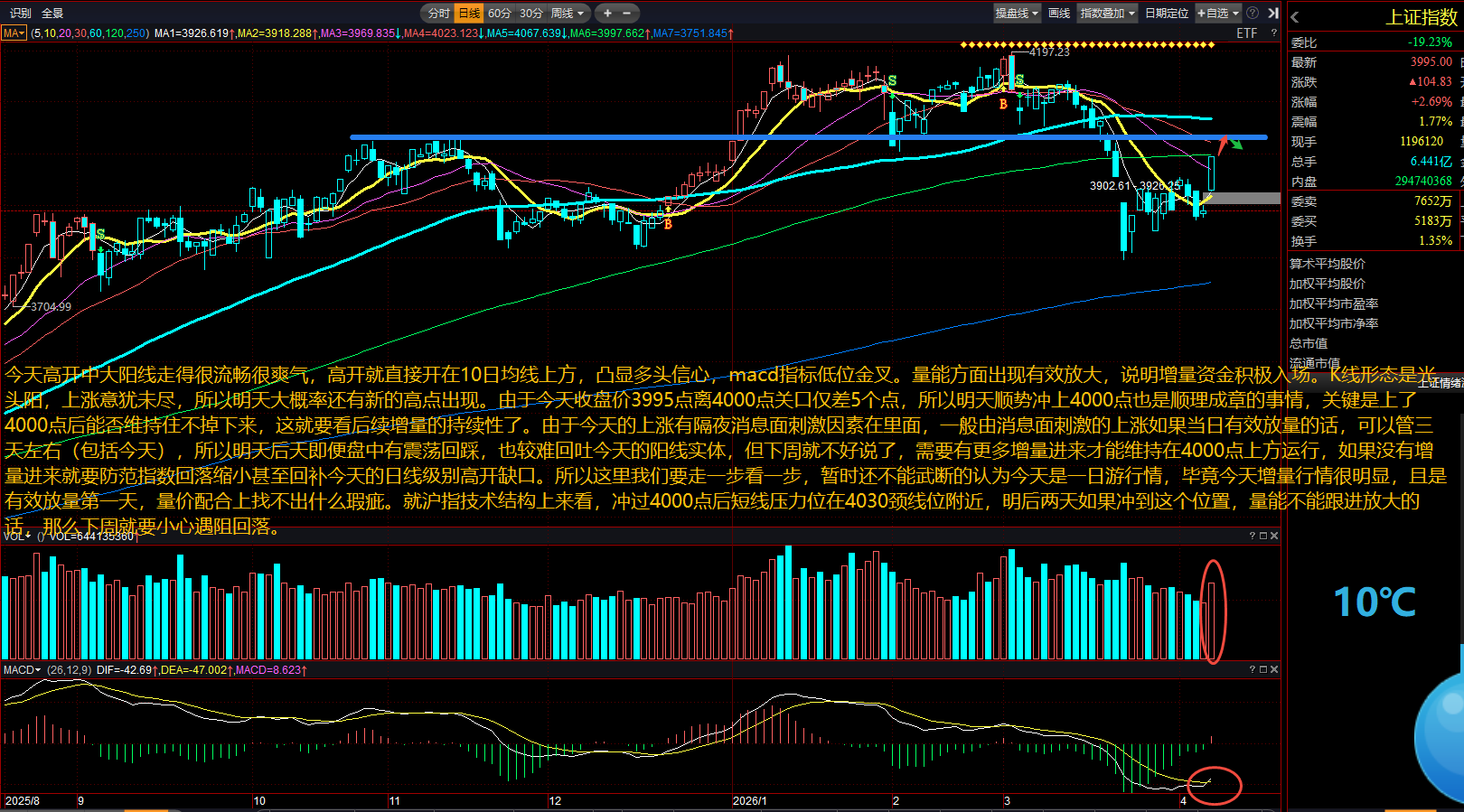Click the question mark next to ETF

(x=1274, y=33)
